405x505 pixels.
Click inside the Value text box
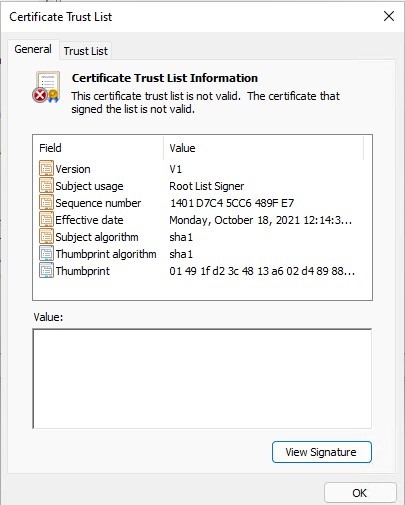point(202,379)
